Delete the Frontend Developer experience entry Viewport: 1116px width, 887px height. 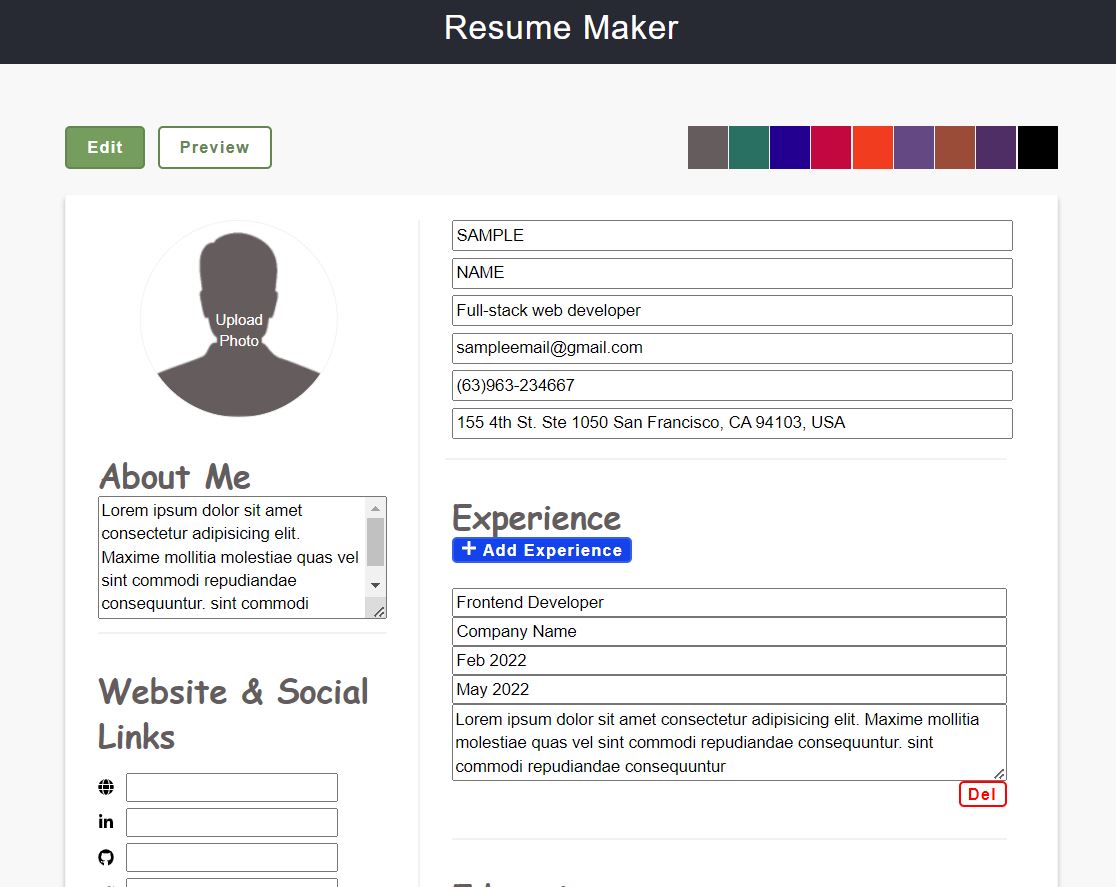982,793
